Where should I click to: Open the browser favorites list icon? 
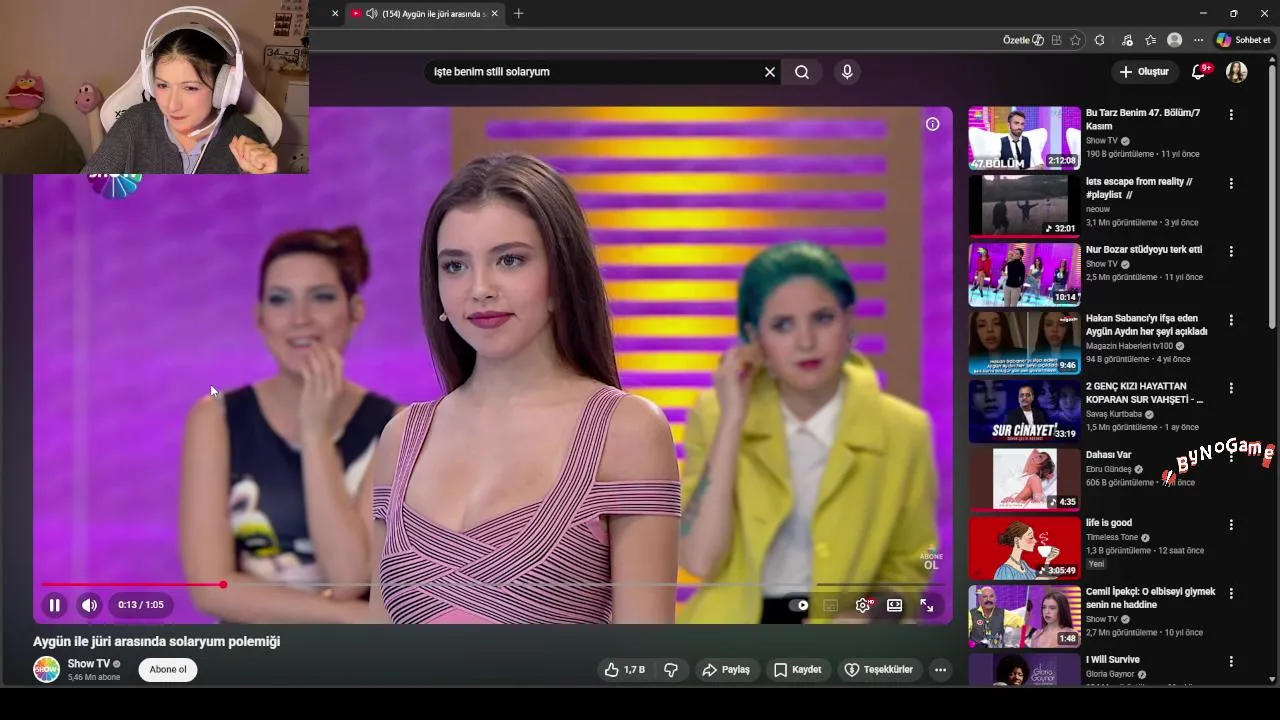tap(1151, 40)
